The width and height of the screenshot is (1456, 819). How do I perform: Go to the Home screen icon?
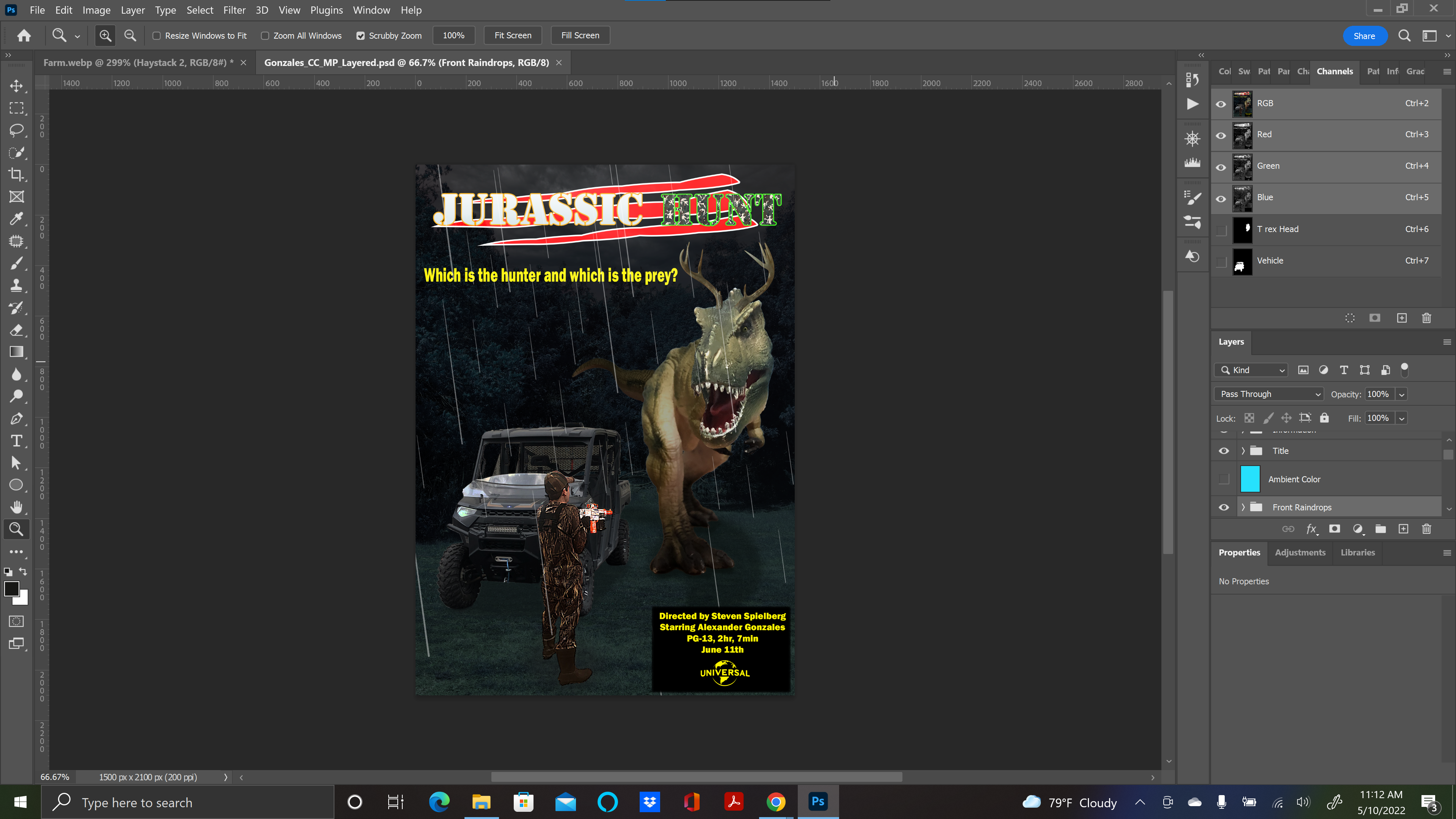pyautogui.click(x=24, y=36)
